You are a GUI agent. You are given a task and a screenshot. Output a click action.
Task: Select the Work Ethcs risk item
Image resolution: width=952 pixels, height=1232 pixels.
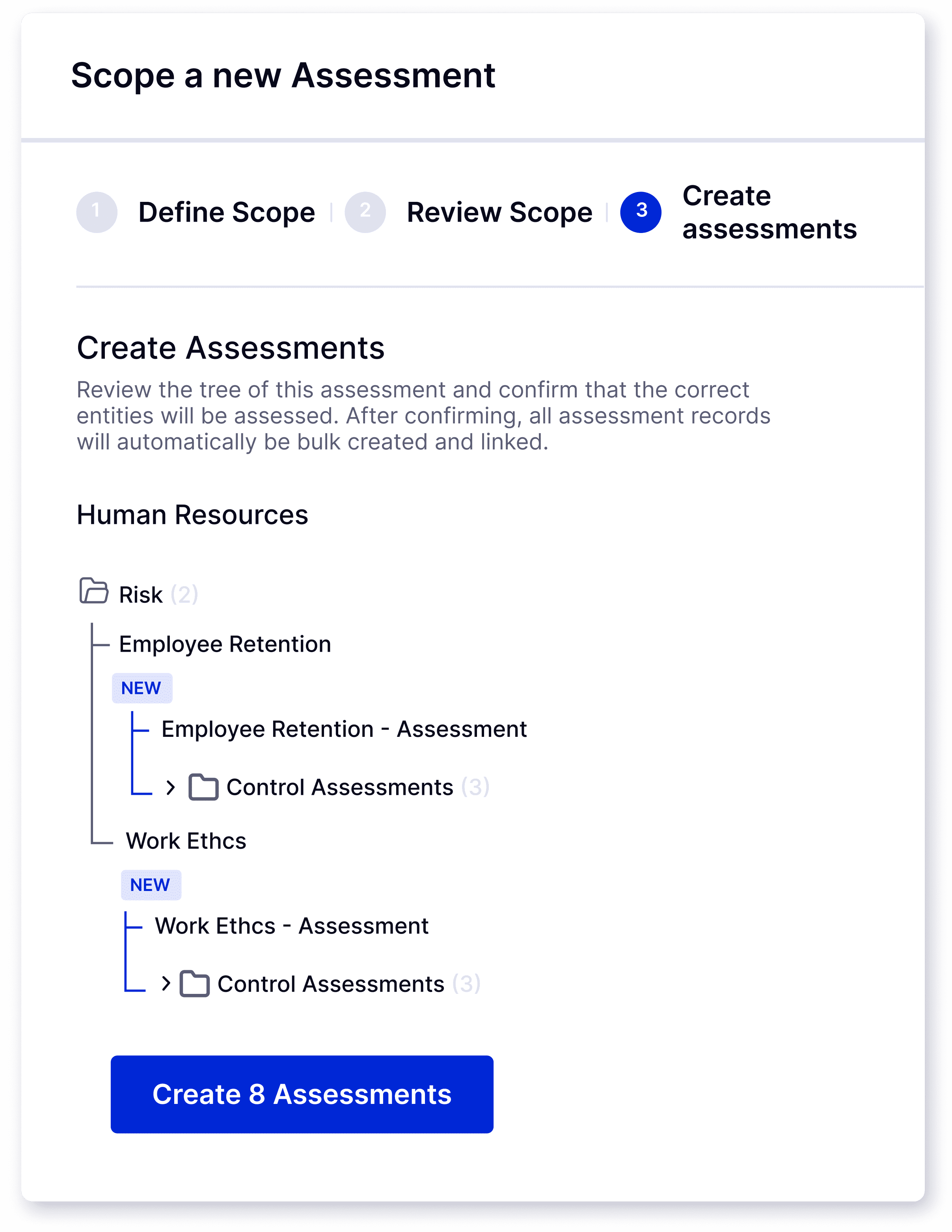point(186,841)
